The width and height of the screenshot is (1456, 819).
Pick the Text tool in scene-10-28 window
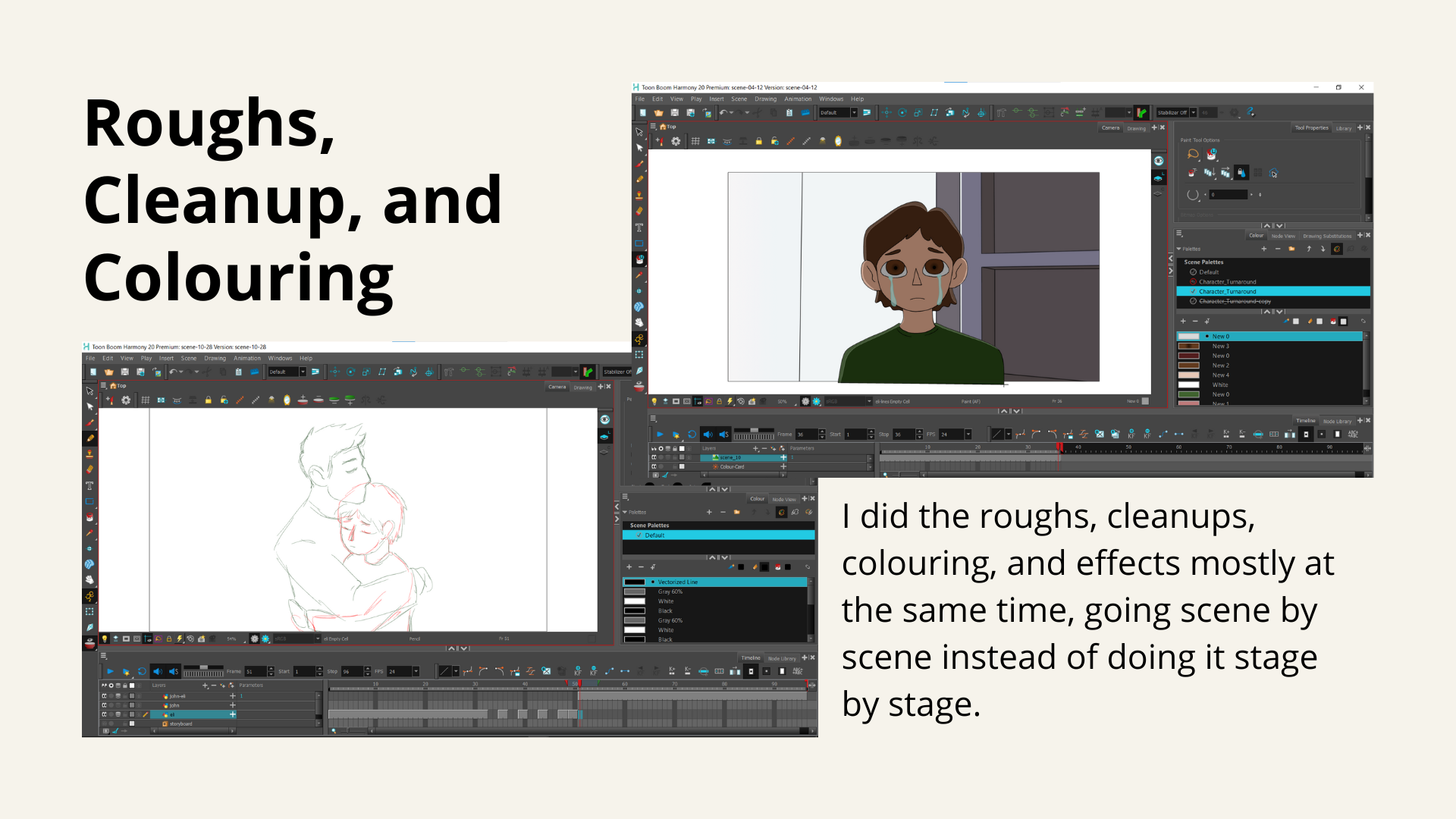[x=89, y=485]
